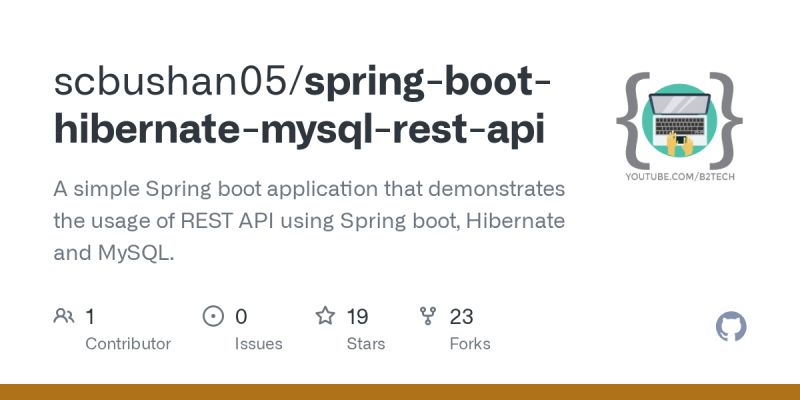
Task: Click the Issues label
Action: (259, 343)
